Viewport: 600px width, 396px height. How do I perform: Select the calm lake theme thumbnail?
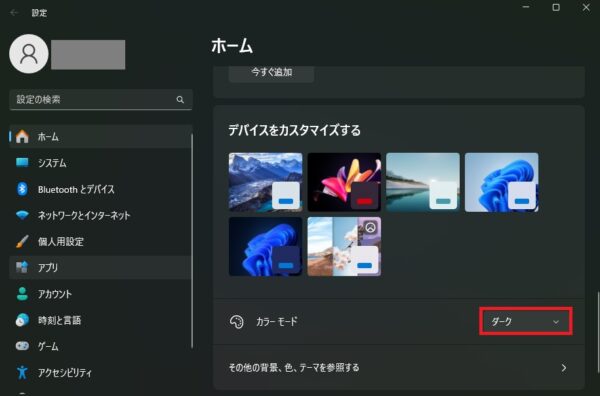423,182
